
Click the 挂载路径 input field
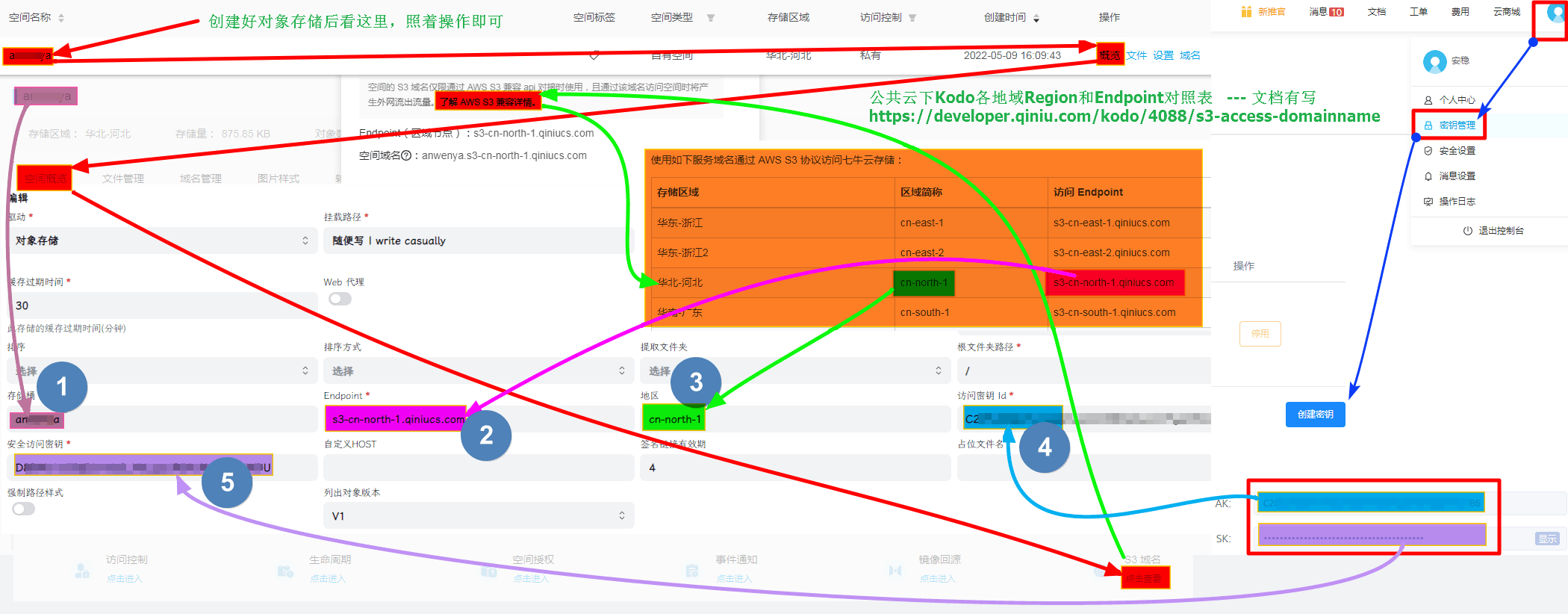click(478, 241)
